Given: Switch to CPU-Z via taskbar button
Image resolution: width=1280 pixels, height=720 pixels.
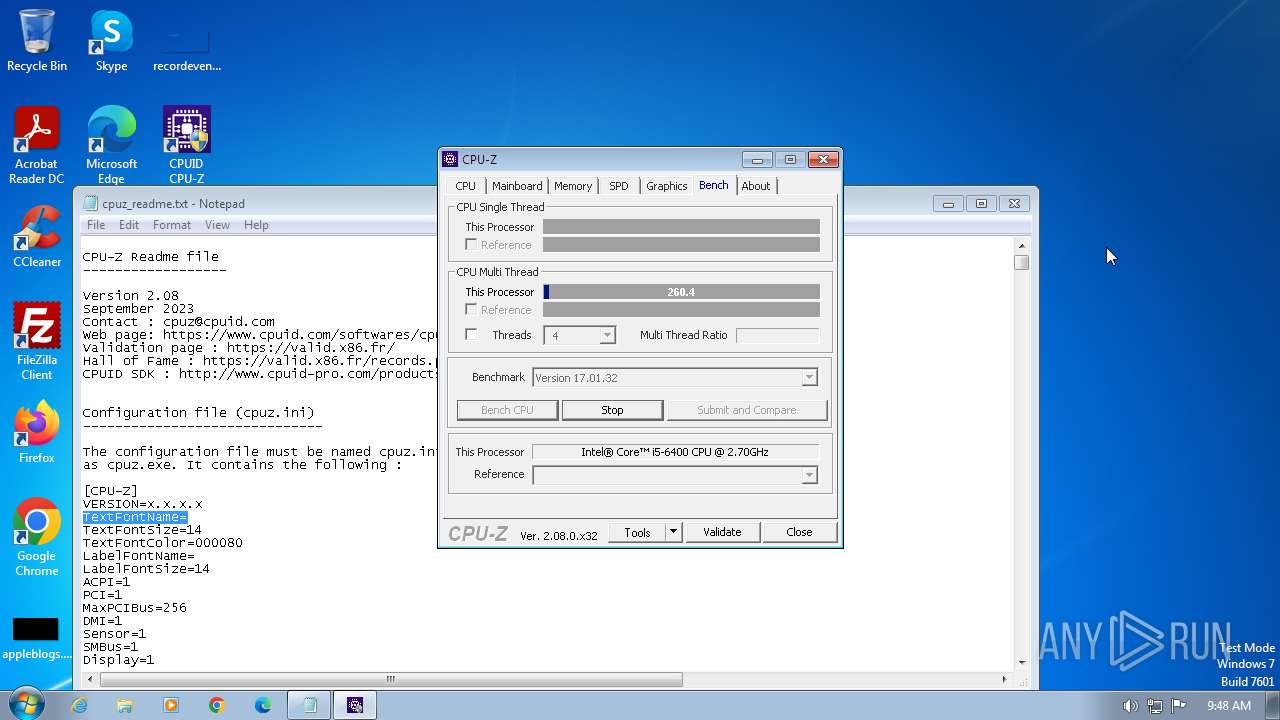Looking at the screenshot, I should pyautogui.click(x=355, y=705).
